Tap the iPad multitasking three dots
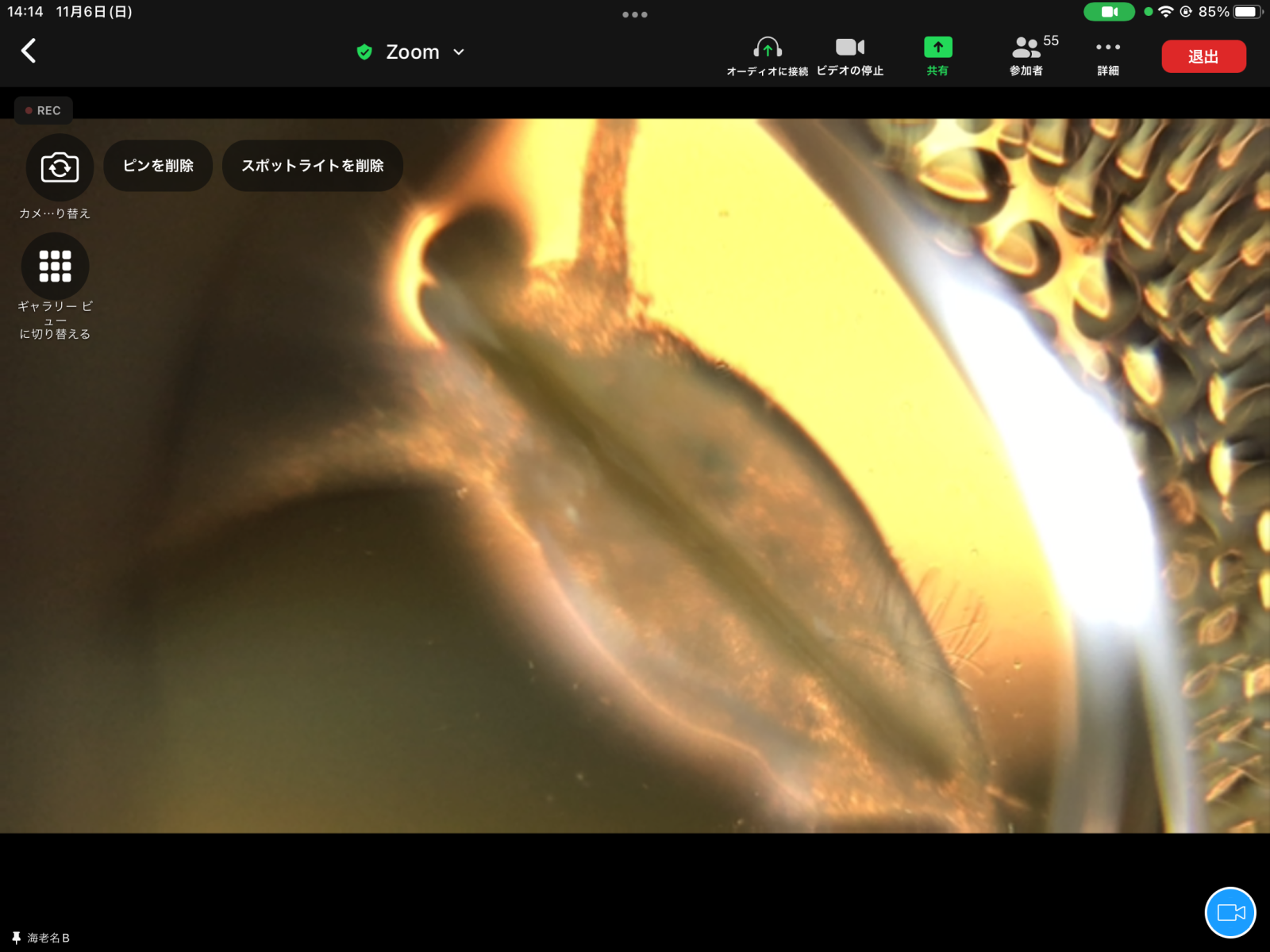The image size is (1270, 952). 634,14
